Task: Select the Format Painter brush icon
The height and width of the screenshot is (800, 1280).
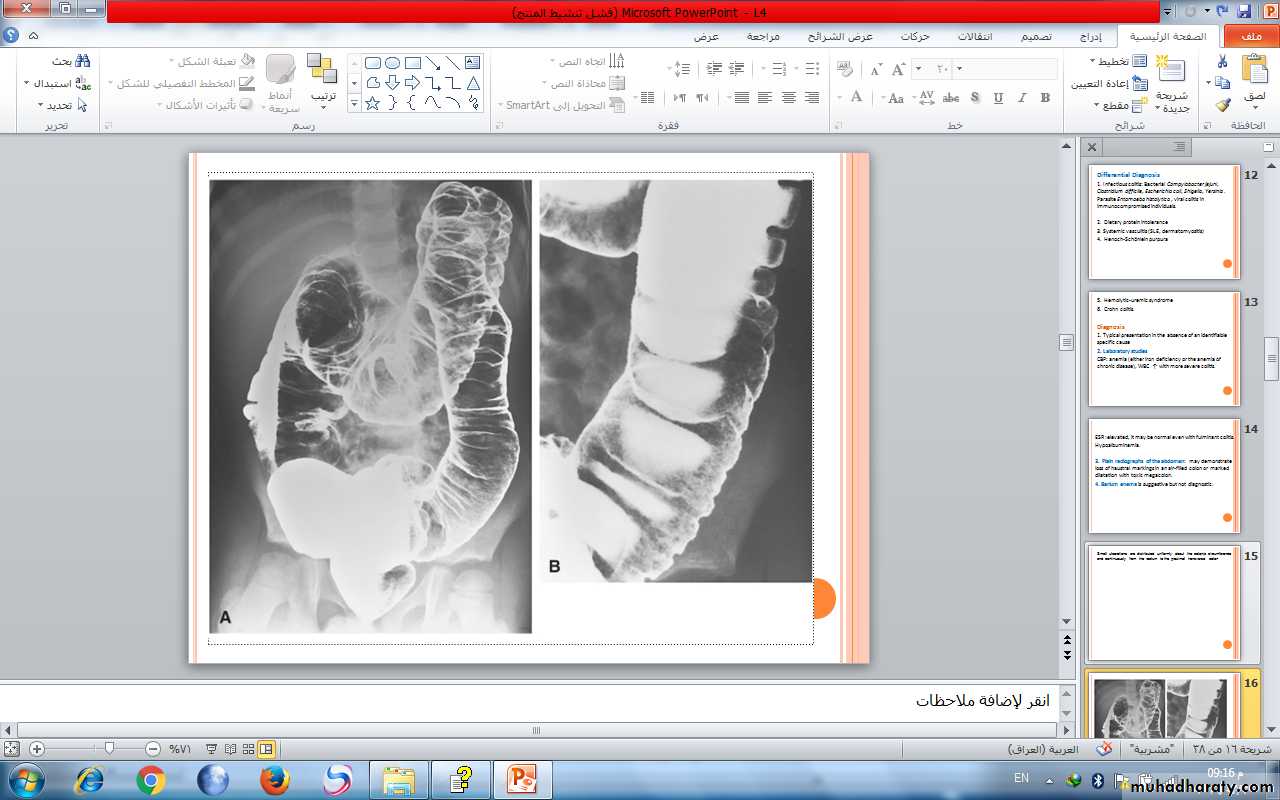Action: [1223, 105]
